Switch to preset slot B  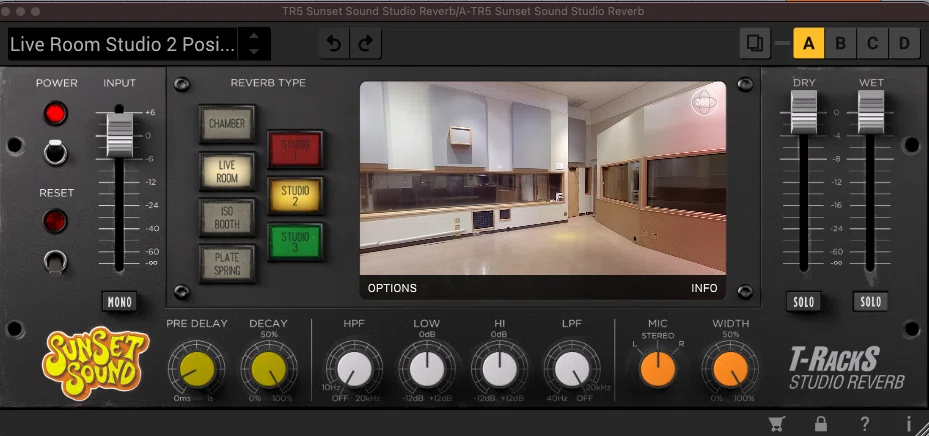840,43
